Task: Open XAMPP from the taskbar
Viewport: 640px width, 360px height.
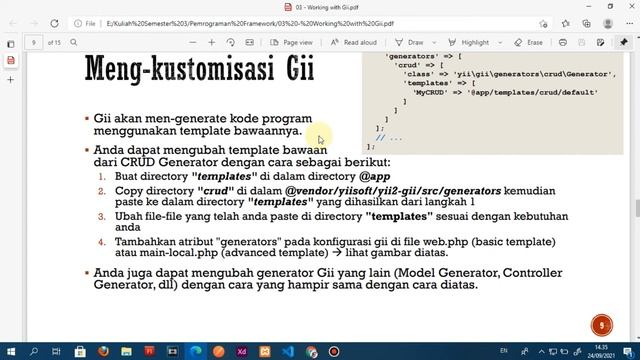Action: tap(264, 351)
